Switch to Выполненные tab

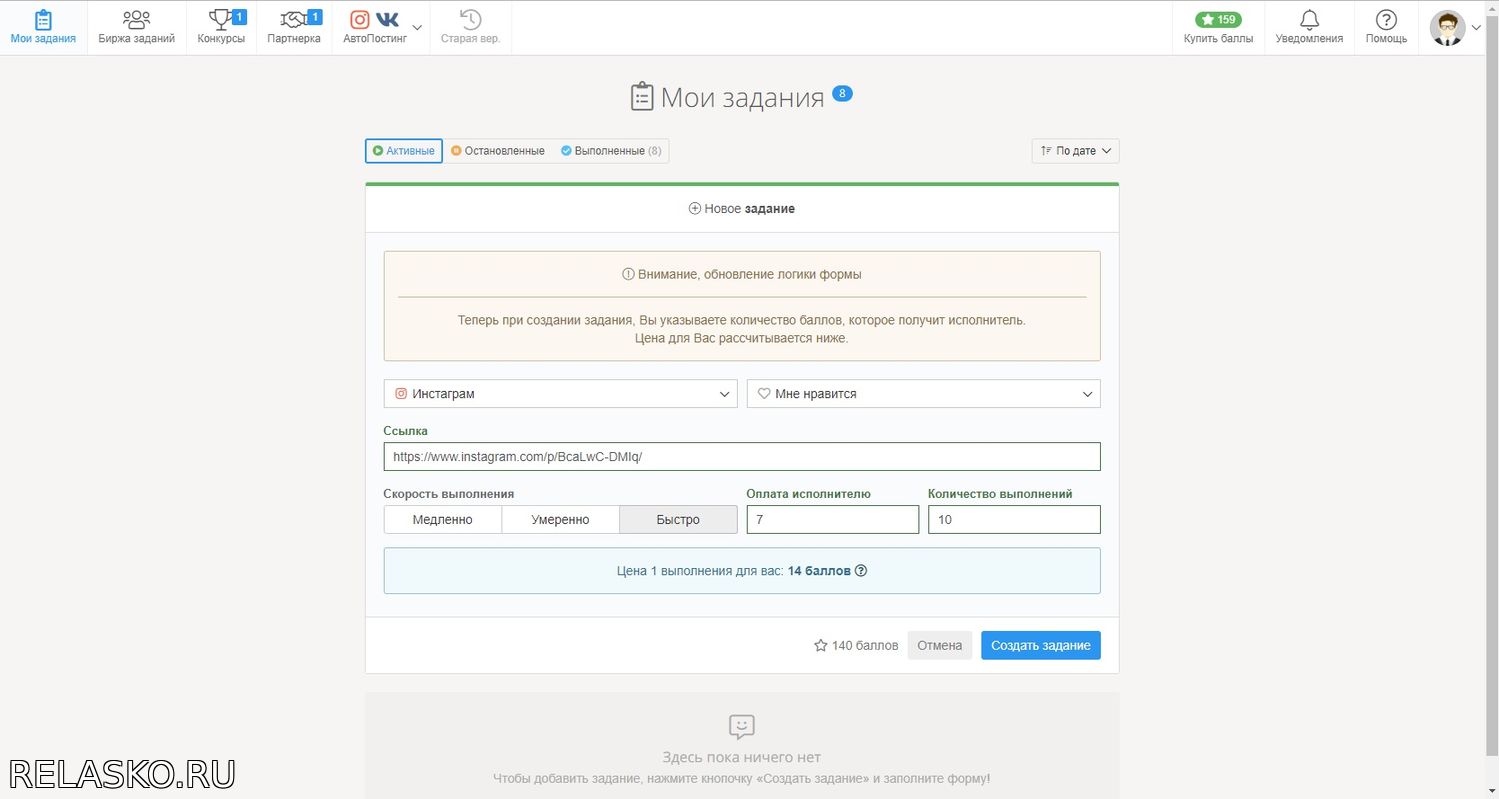[x=610, y=151]
